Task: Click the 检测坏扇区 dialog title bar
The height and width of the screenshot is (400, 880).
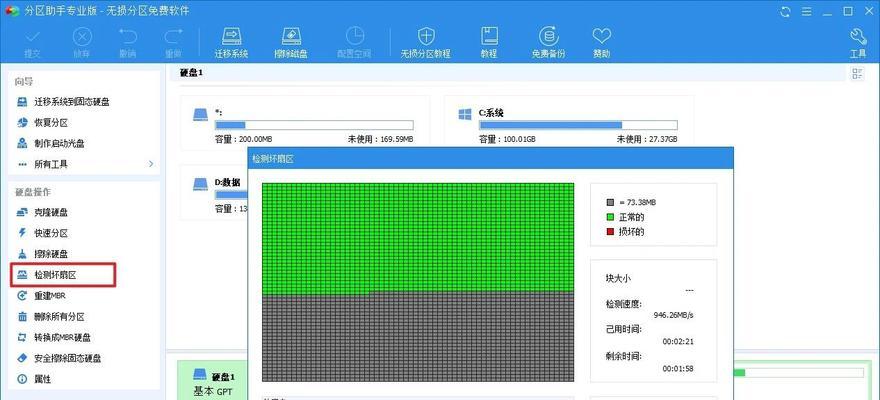Action: tap(491, 159)
